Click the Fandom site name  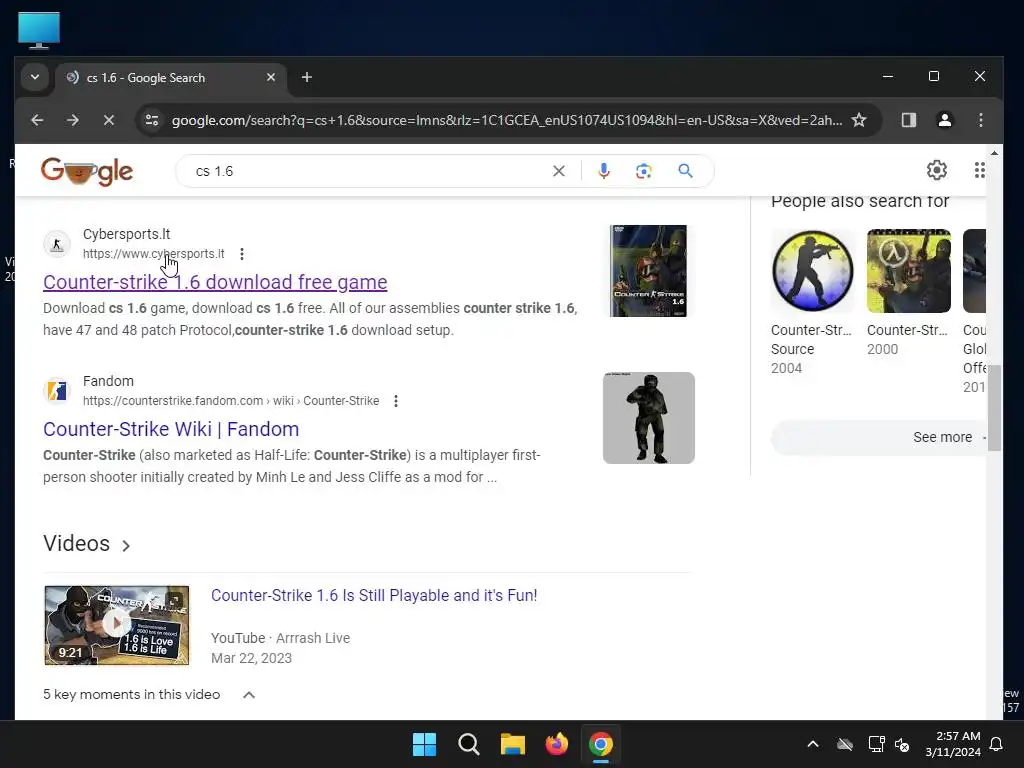pos(108,381)
